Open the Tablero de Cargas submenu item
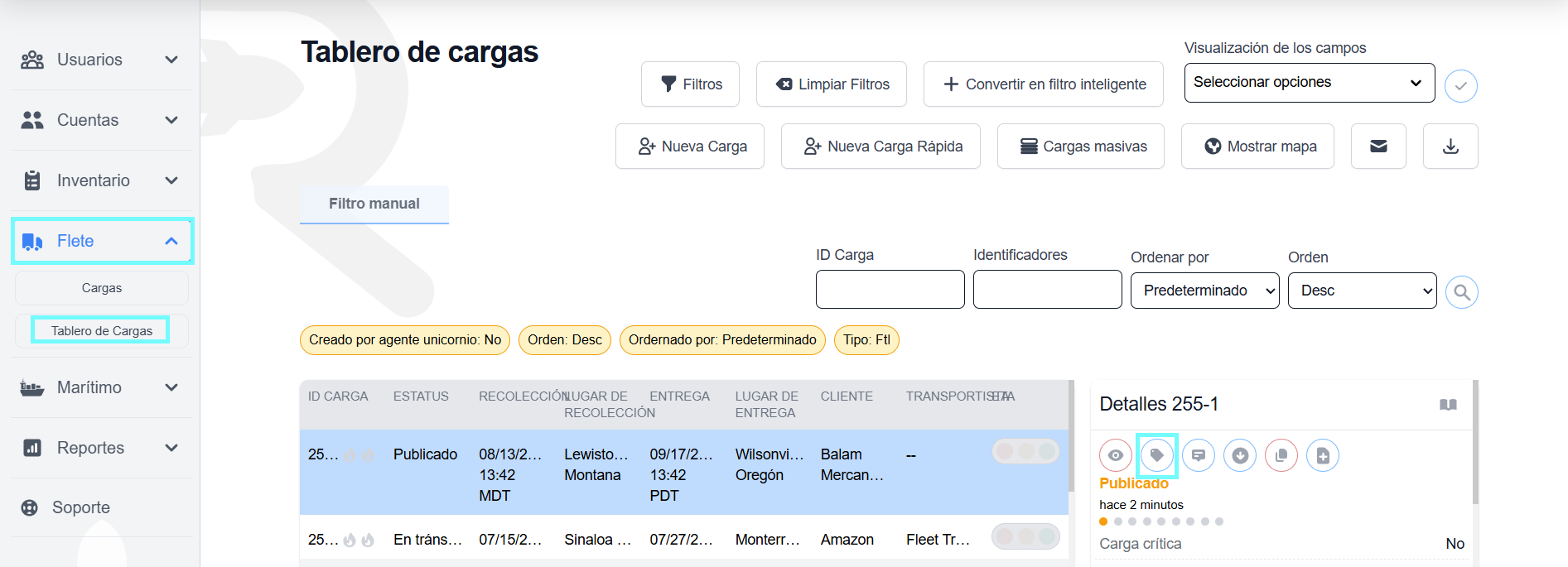This screenshot has height=567, width=1568. (x=102, y=331)
